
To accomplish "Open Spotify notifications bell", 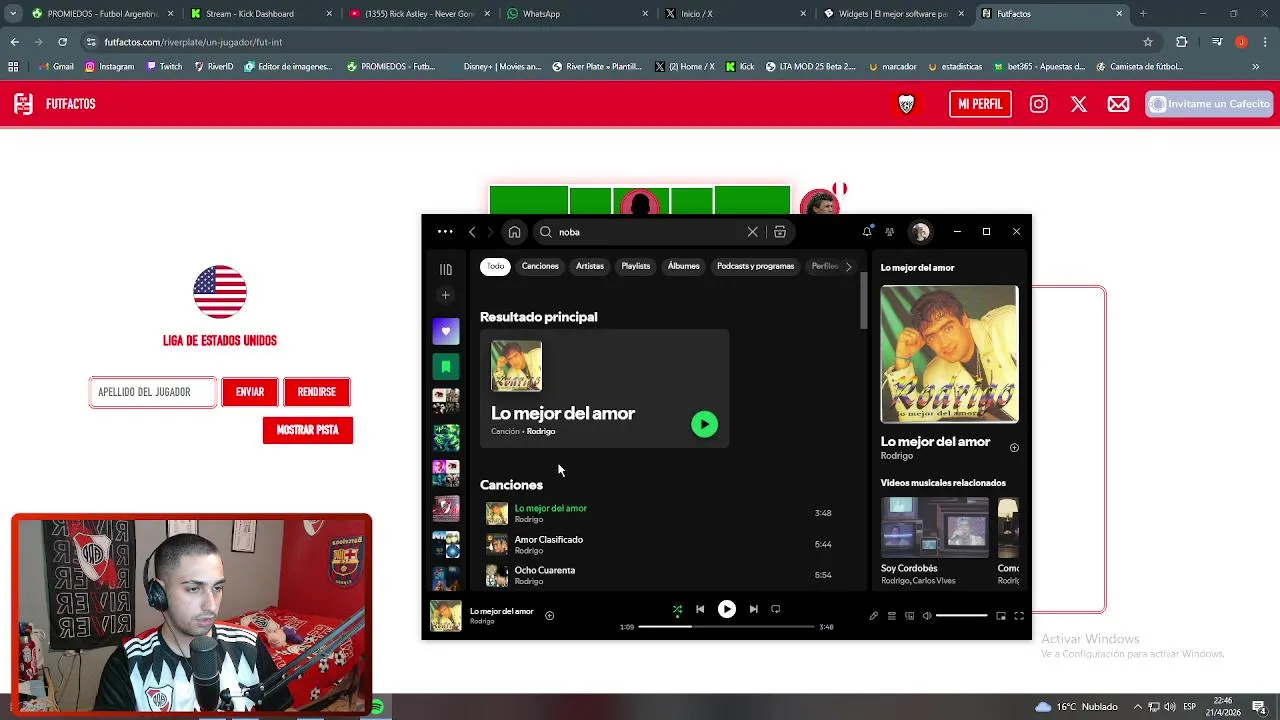I will point(867,232).
